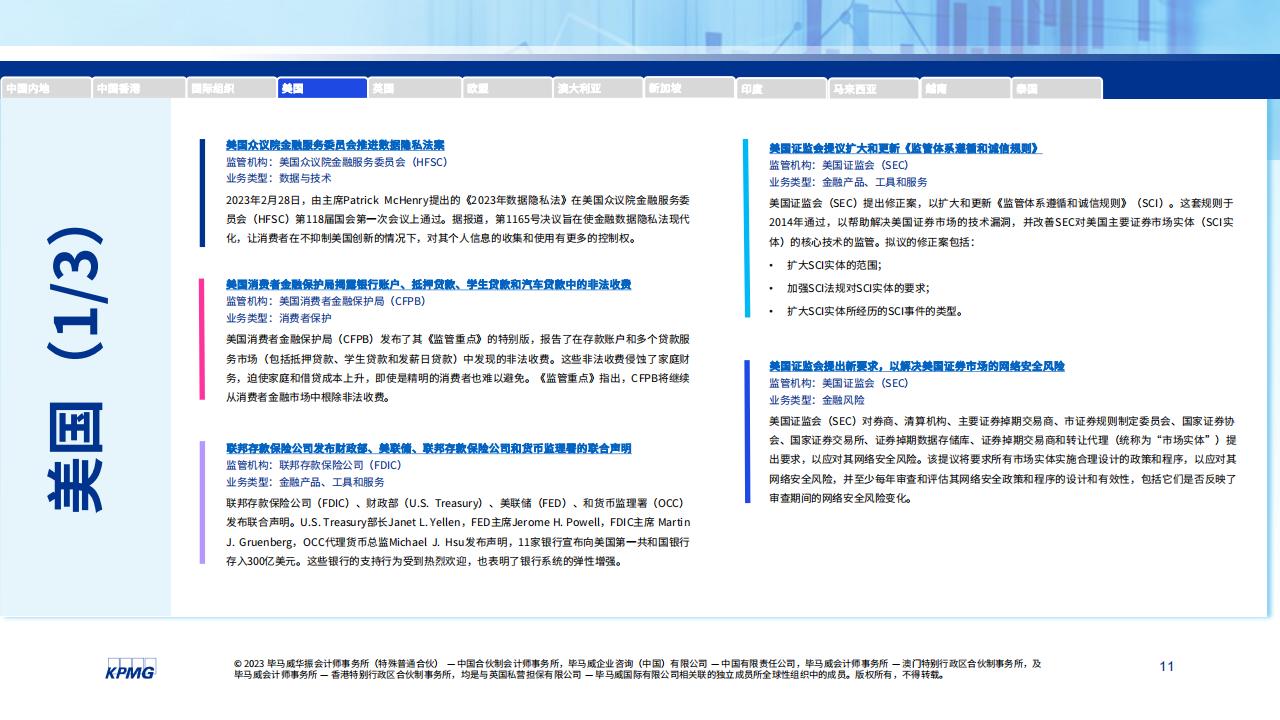This screenshot has height=720, width=1280.
Task: Click 业务类型：金融风险
Action: coord(815,400)
